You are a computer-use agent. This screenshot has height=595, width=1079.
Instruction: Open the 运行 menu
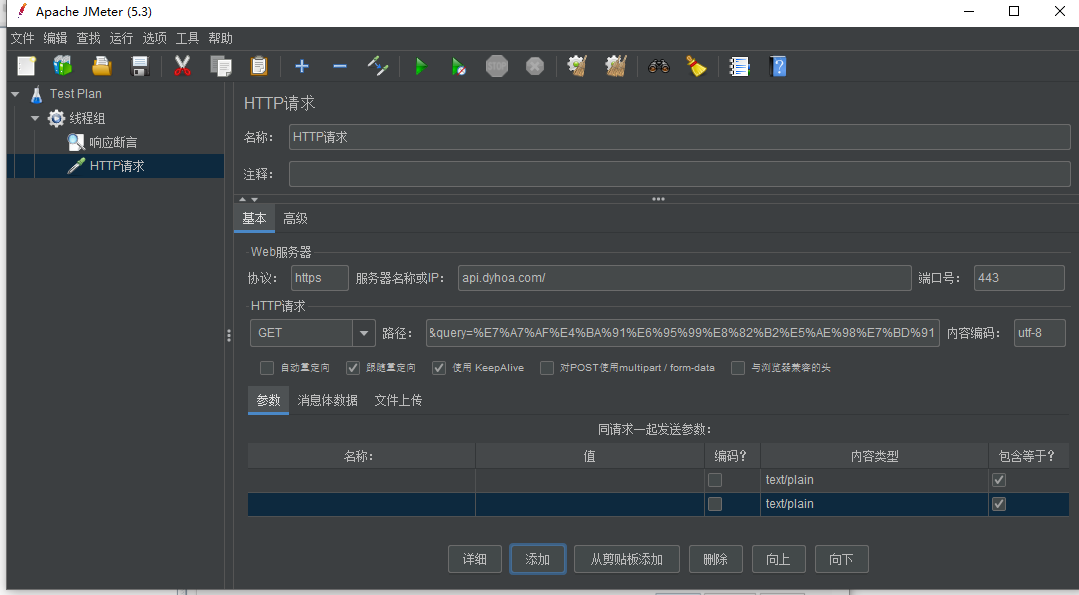[121, 39]
